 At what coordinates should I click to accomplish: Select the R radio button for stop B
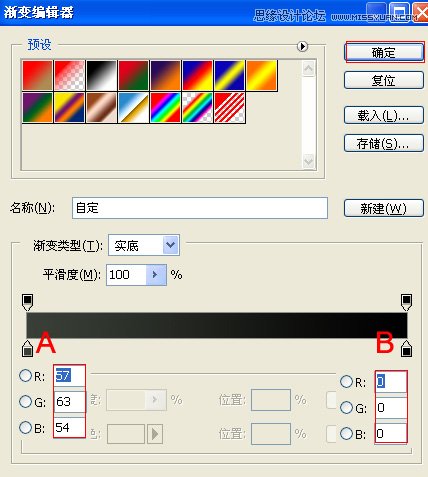[x=346, y=382]
